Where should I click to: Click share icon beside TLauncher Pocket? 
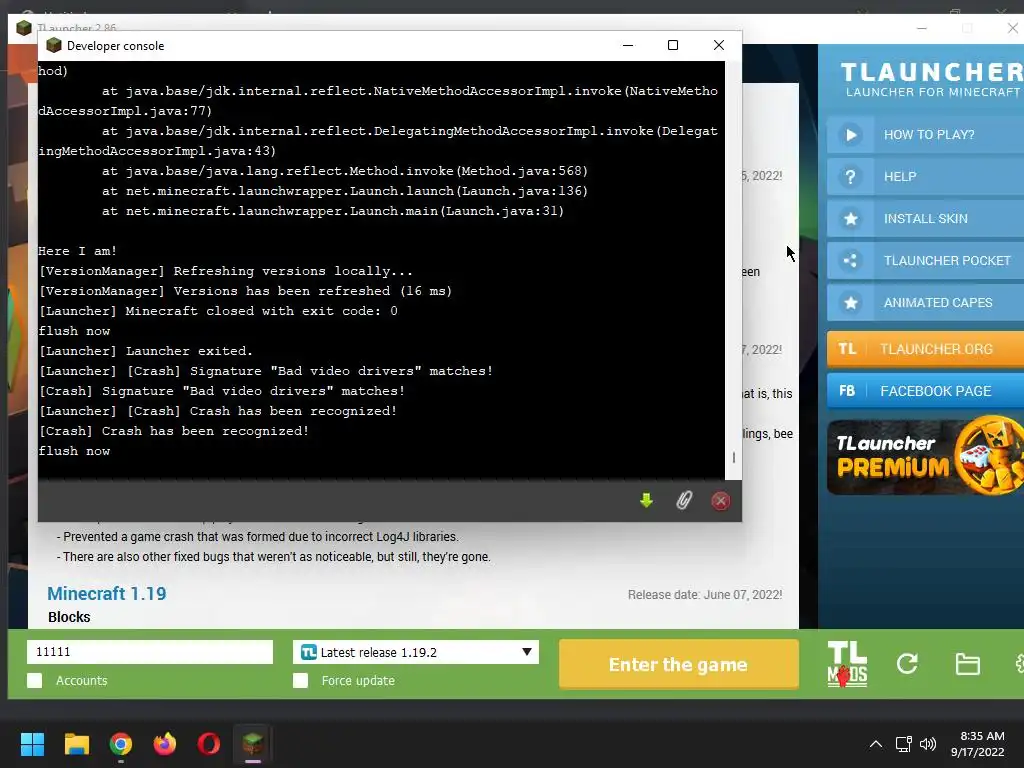coord(850,261)
